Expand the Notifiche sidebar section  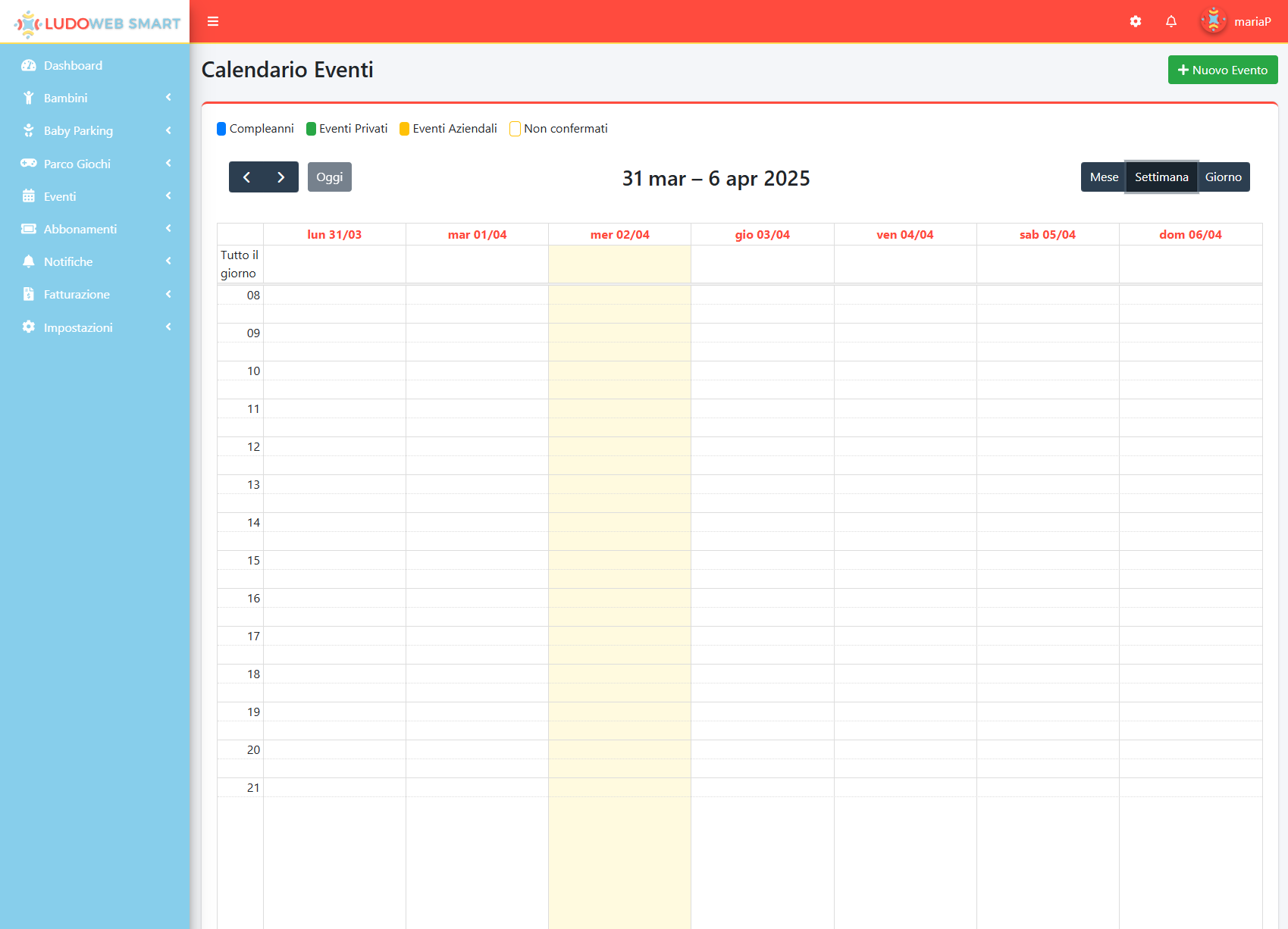[68, 261]
